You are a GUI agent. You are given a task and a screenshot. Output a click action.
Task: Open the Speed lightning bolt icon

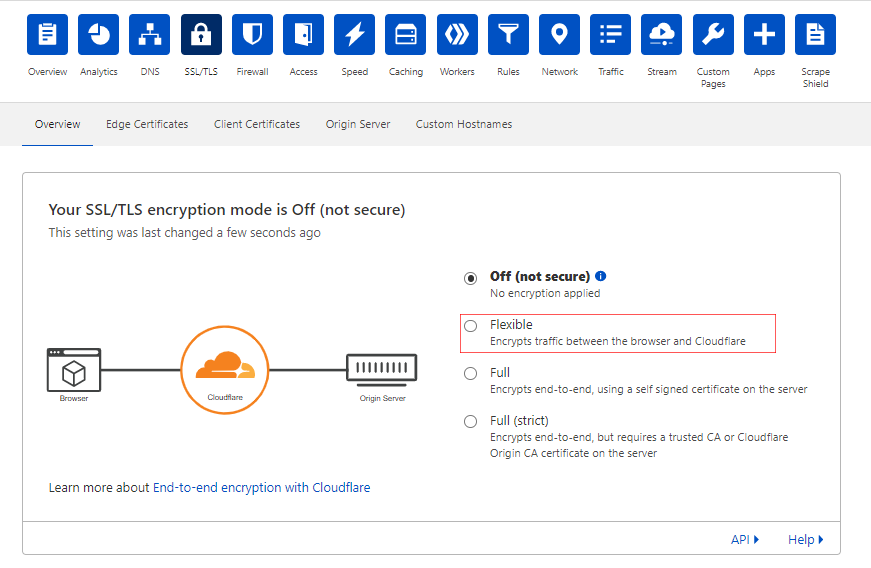coord(354,35)
